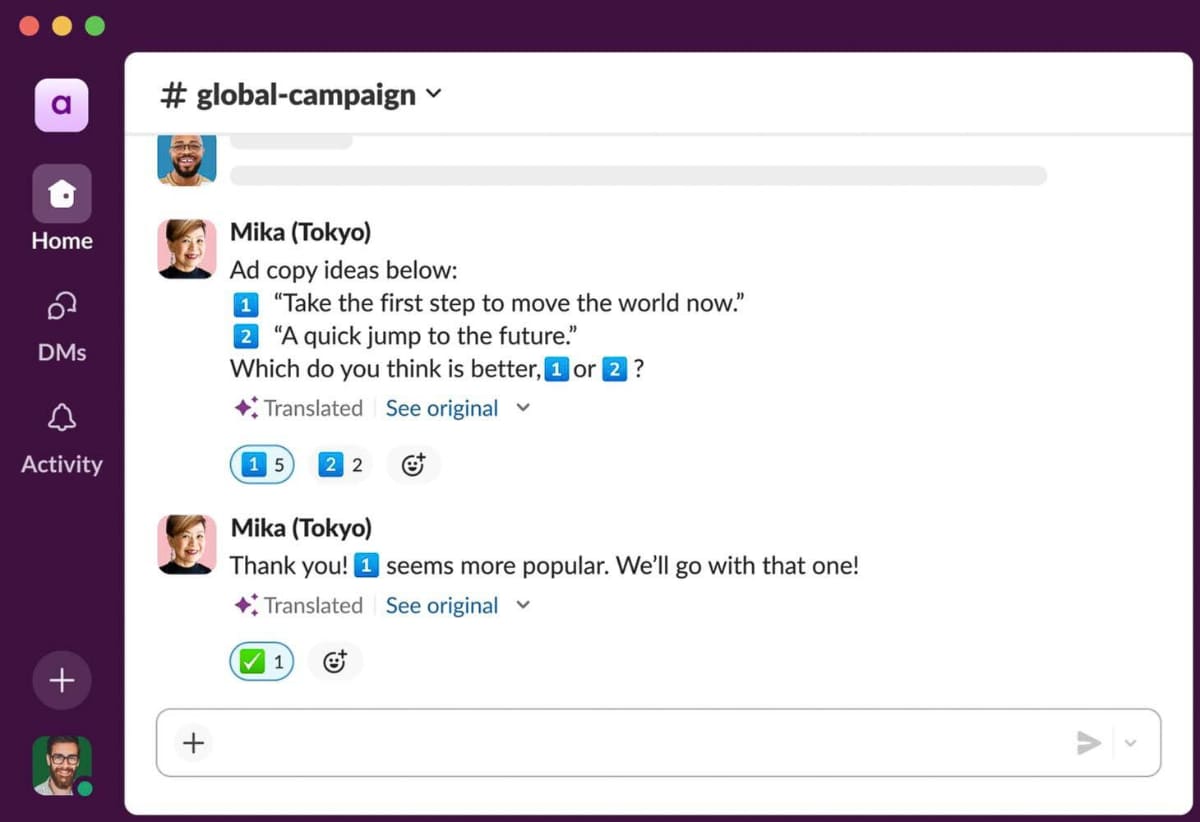
Task: Send the message with the paper-plane icon
Action: pyautogui.click(x=1089, y=743)
